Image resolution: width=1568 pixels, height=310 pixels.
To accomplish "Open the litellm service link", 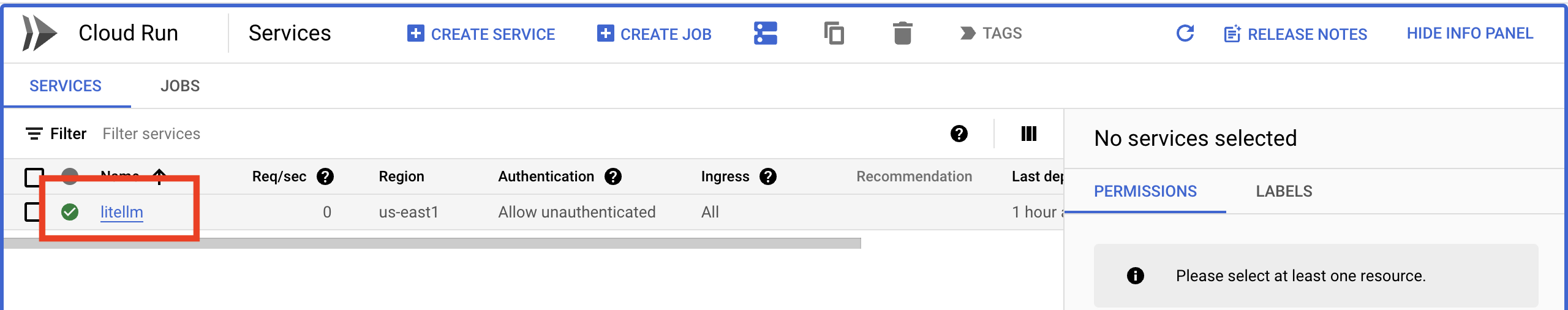I will click(x=122, y=212).
